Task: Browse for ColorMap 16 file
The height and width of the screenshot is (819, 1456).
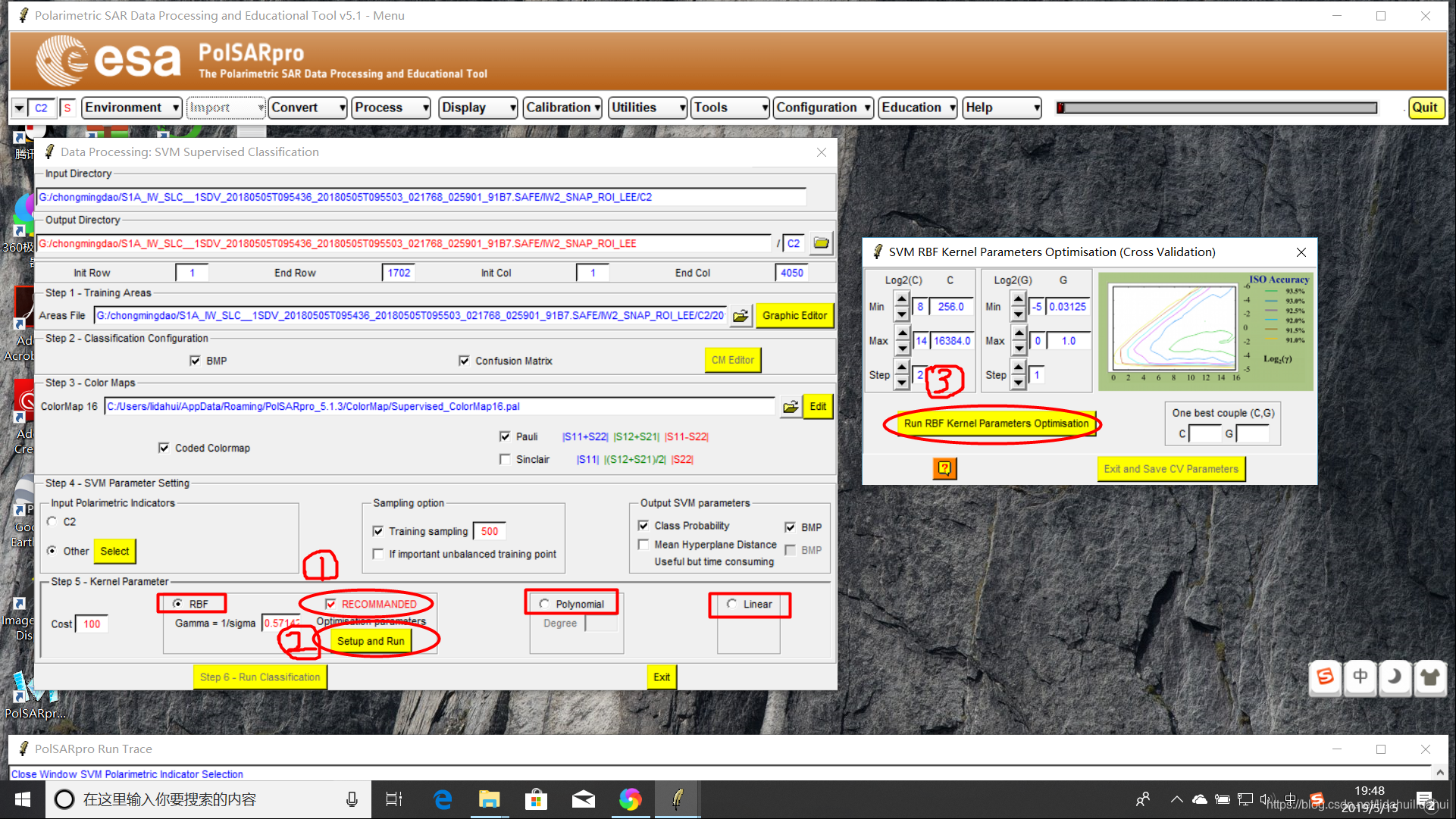Action: 791,407
